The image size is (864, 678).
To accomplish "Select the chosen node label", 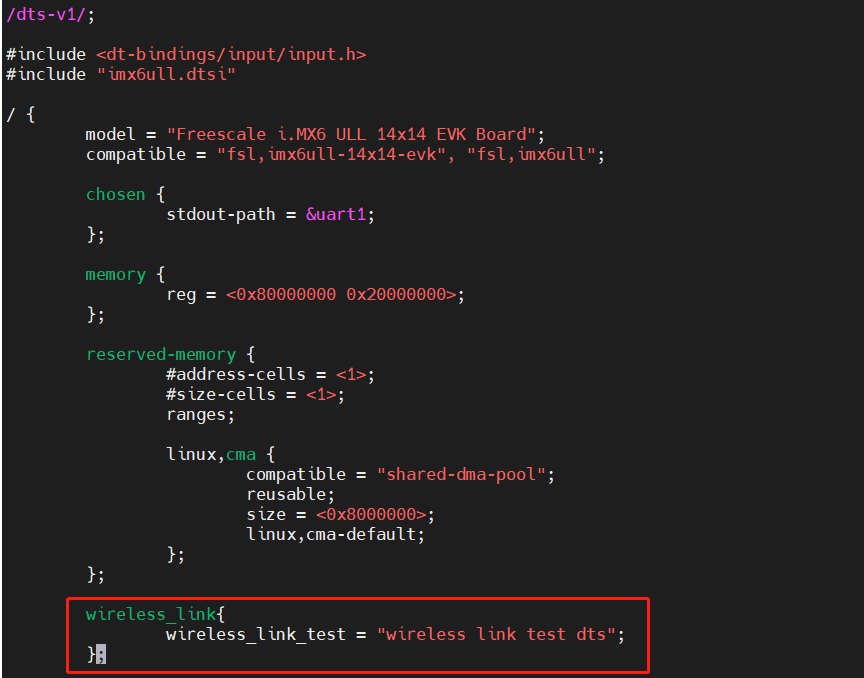I will [x=115, y=194].
